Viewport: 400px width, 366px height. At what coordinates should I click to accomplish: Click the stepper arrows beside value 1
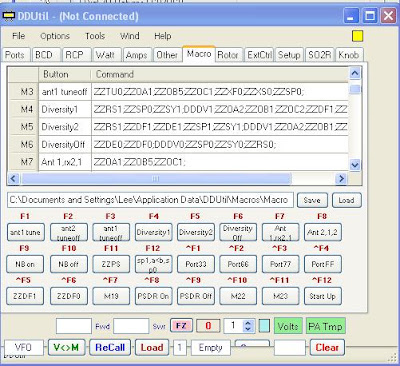[x=248, y=326]
